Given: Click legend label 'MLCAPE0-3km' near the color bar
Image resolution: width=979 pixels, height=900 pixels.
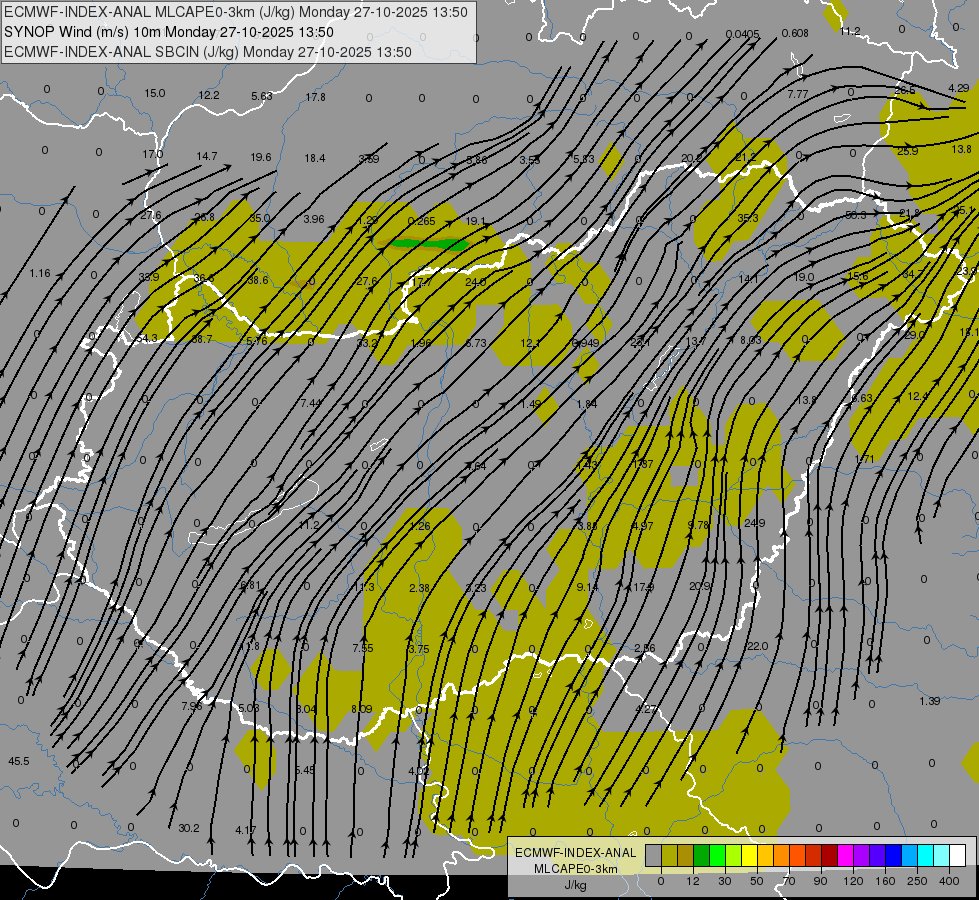Looking at the screenshot, I should 576,869.
